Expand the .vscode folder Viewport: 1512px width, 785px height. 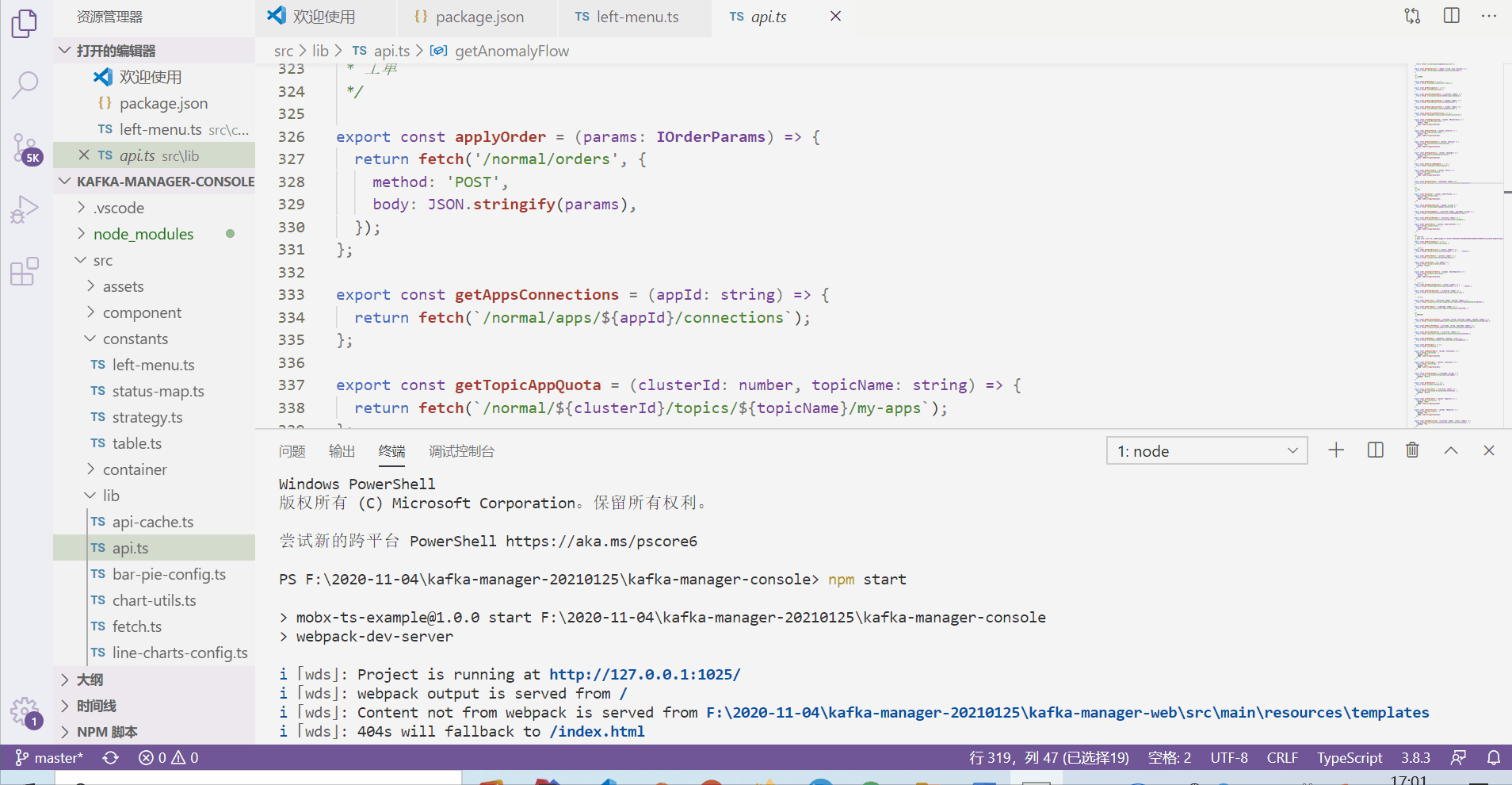coord(155,208)
